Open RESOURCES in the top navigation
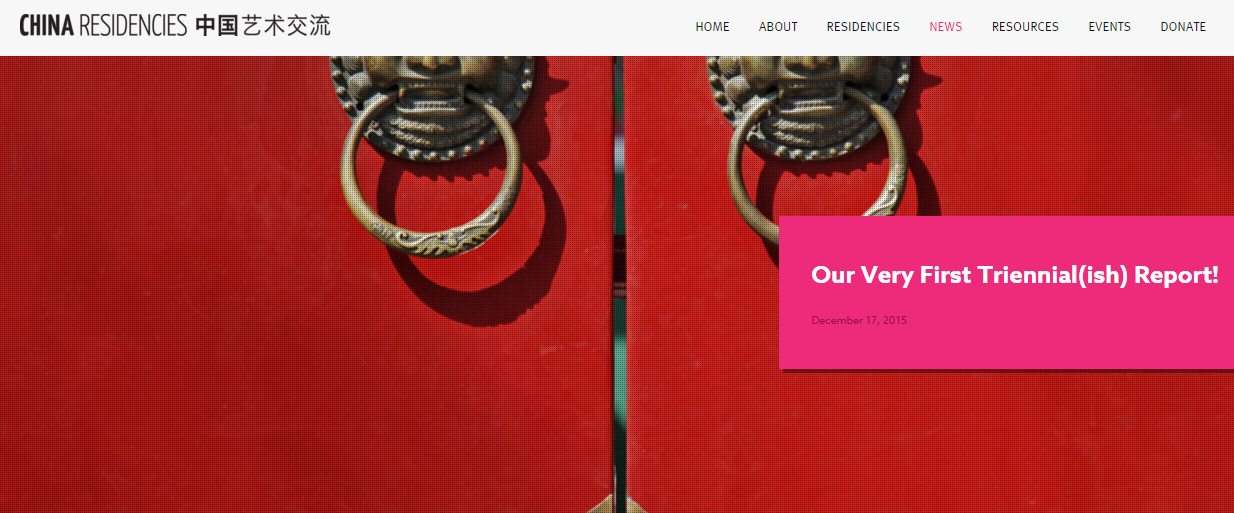 pos(1025,27)
